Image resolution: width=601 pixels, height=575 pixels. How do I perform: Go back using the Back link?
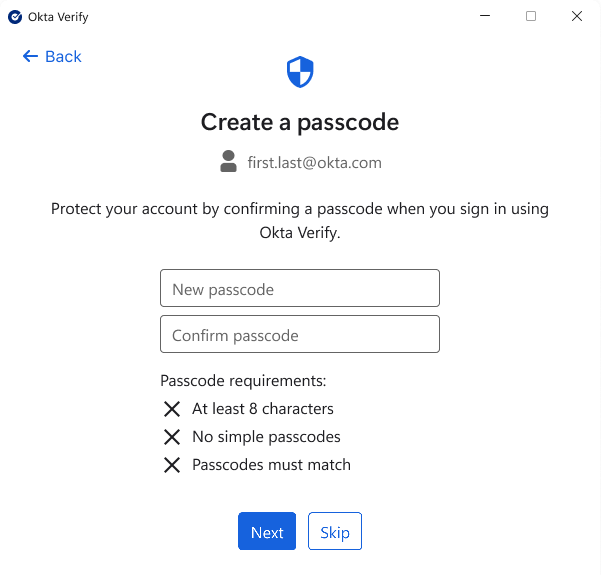pyautogui.click(x=63, y=57)
